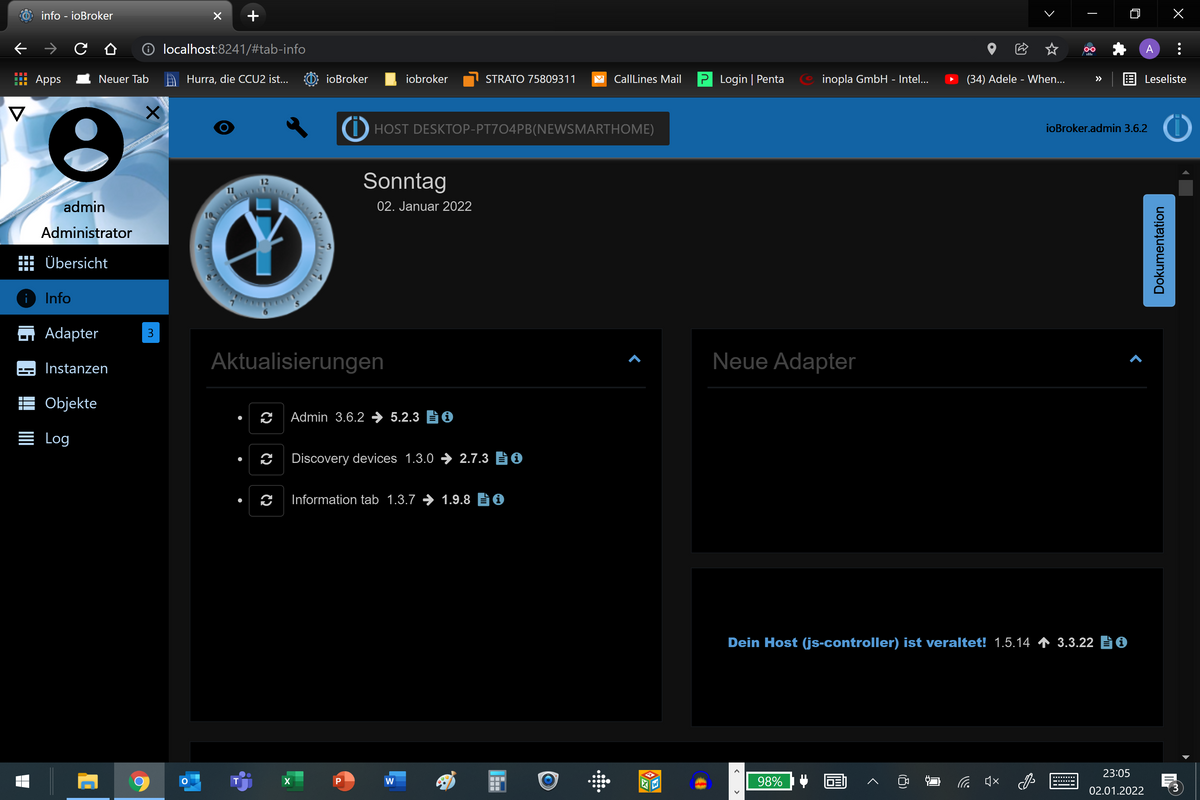The height and width of the screenshot is (800, 1200).
Task: Open STRATO 75809311 bookmark
Action: coord(519,78)
